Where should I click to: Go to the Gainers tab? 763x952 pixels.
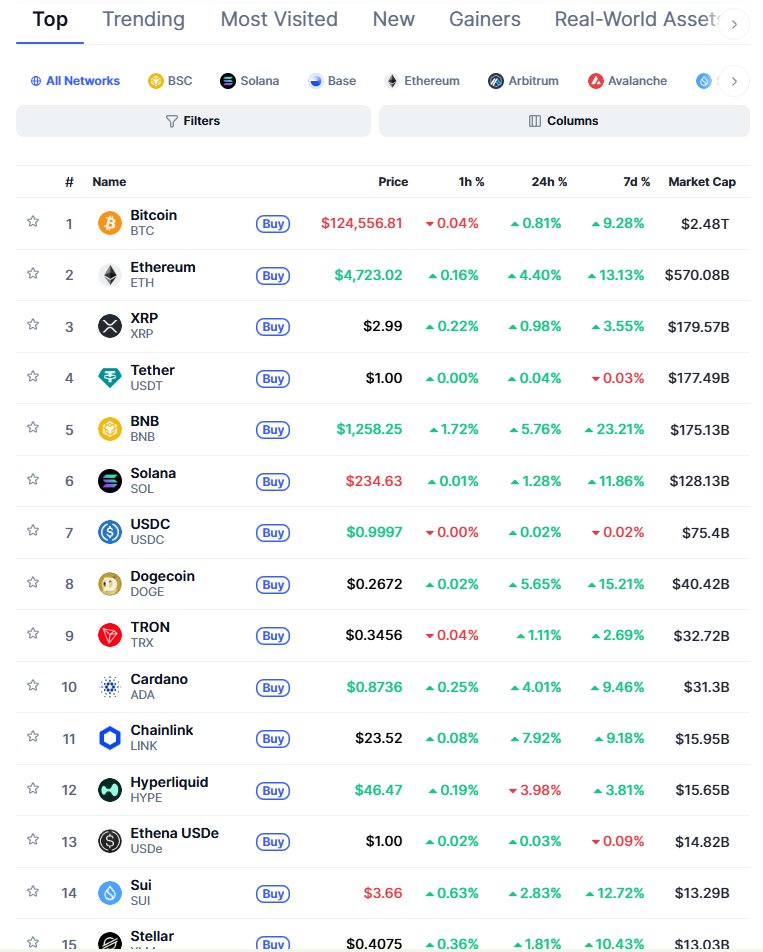(x=484, y=19)
